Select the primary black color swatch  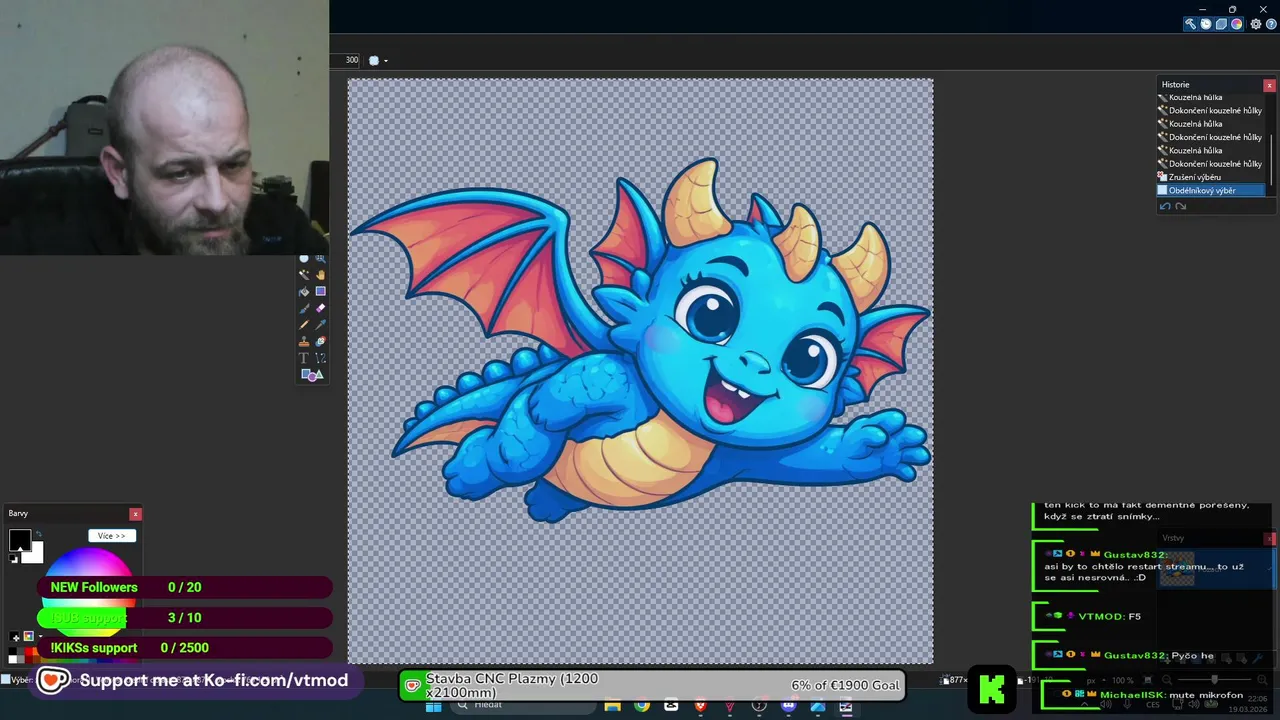pyautogui.click(x=19, y=540)
